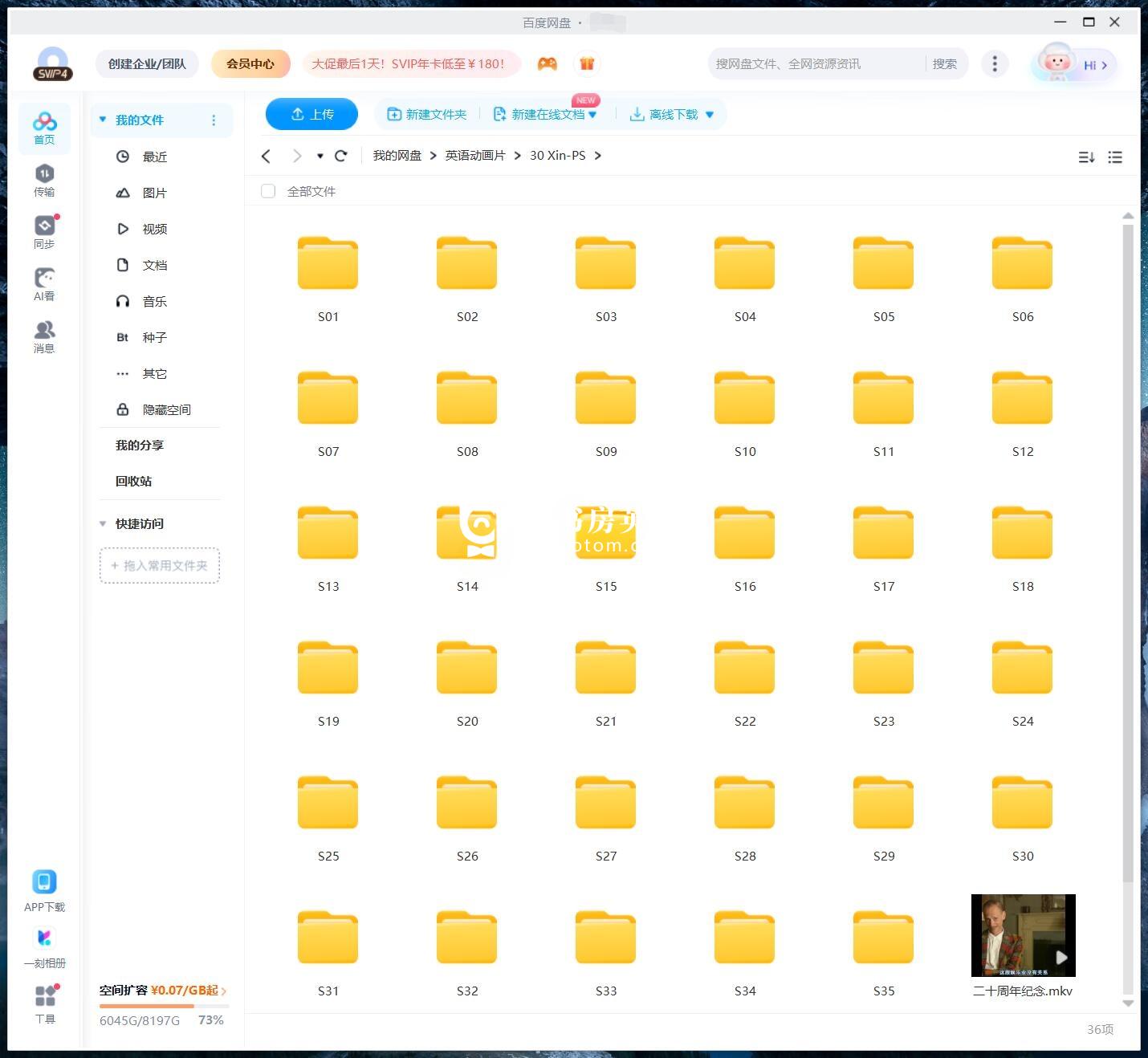The image size is (1148, 1058).
Task: Collapse the 我的文件 tree section
Action: pos(102,119)
